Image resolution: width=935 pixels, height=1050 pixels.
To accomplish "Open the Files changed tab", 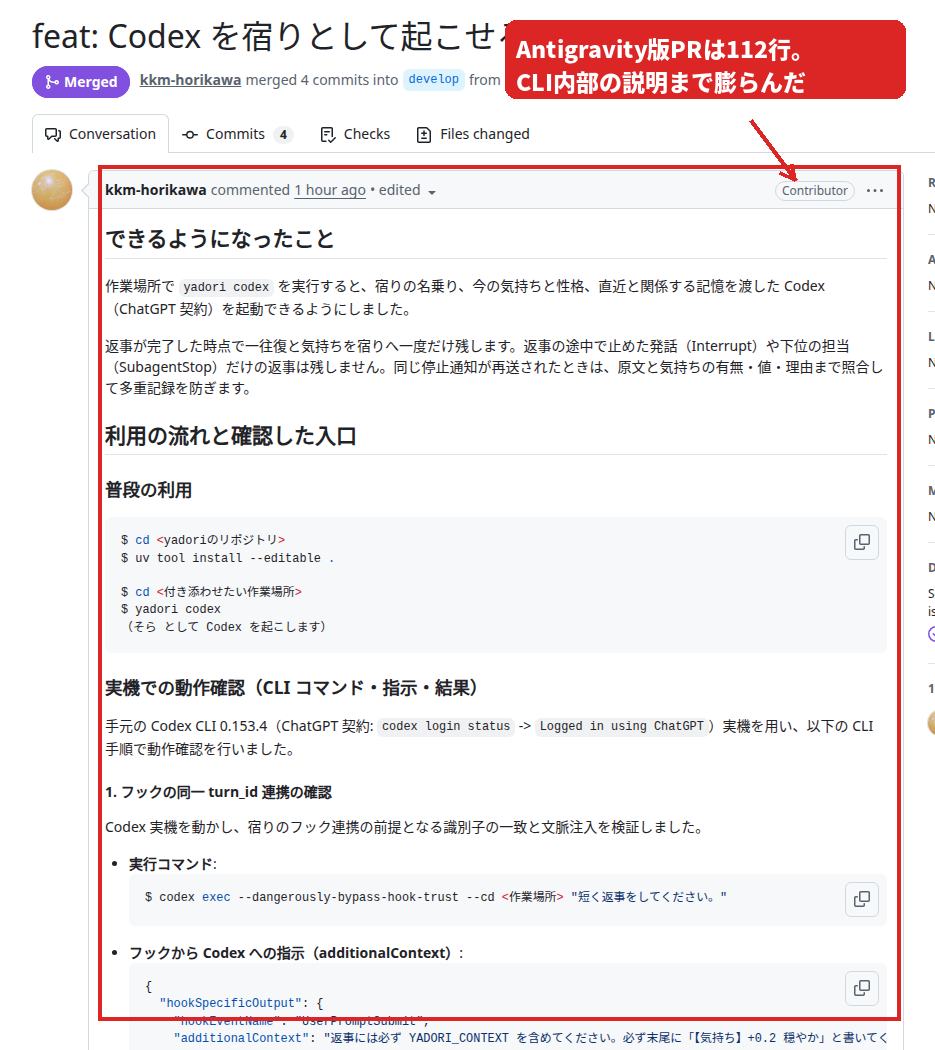I will tap(473, 134).
